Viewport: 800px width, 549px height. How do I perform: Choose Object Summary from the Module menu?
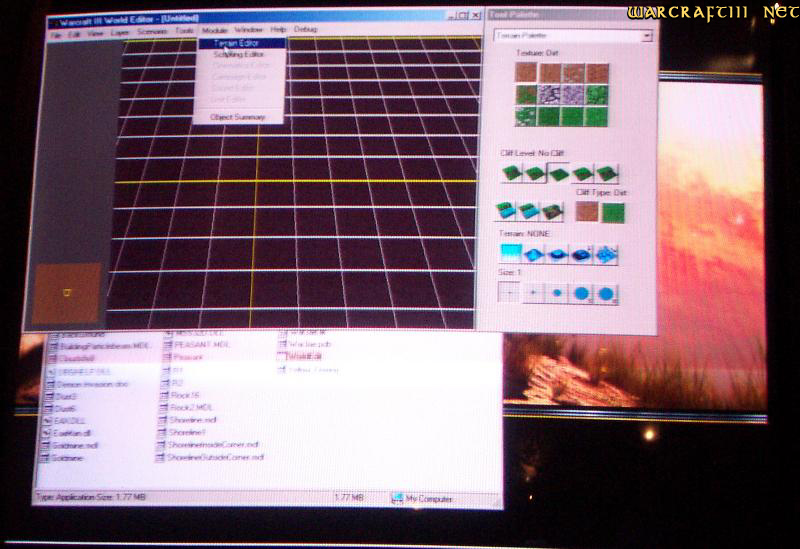pyautogui.click(x=238, y=117)
